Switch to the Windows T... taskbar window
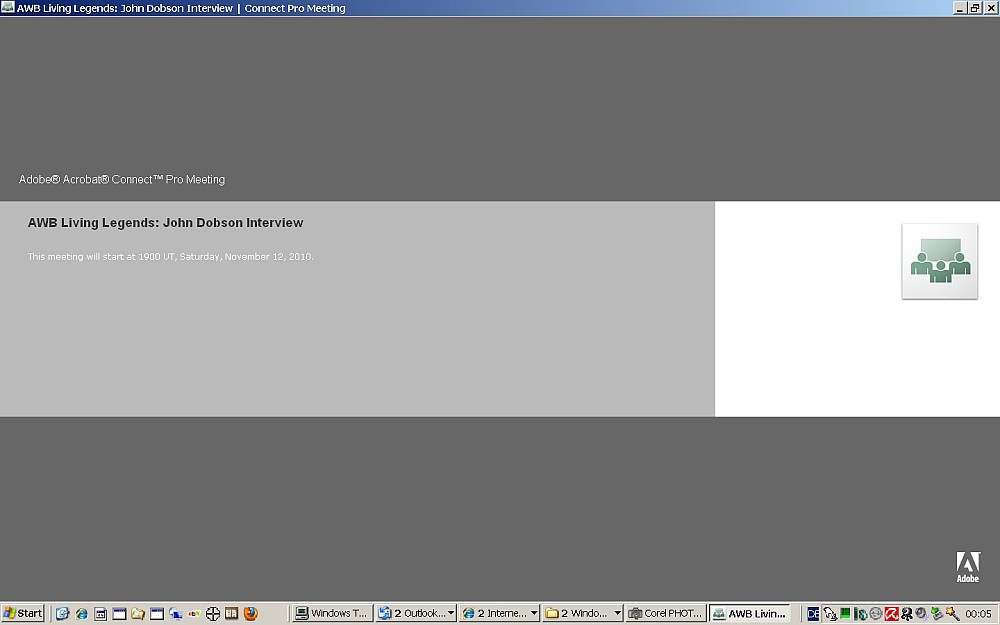Screen dimensions: 1000x625 (332, 614)
